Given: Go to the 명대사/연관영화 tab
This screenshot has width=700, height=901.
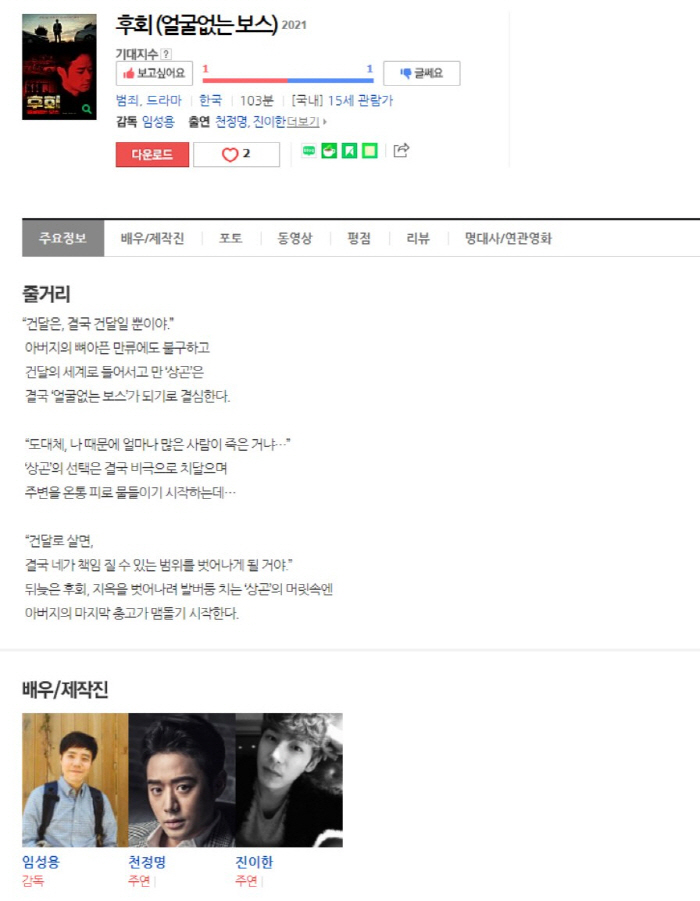Looking at the screenshot, I should tap(508, 238).
